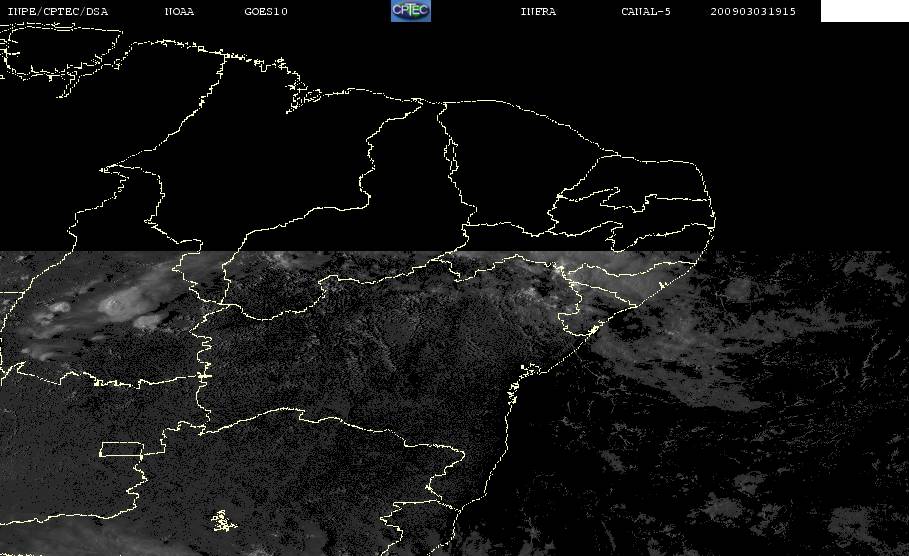Click the GOES10 satellite label

coord(266,11)
